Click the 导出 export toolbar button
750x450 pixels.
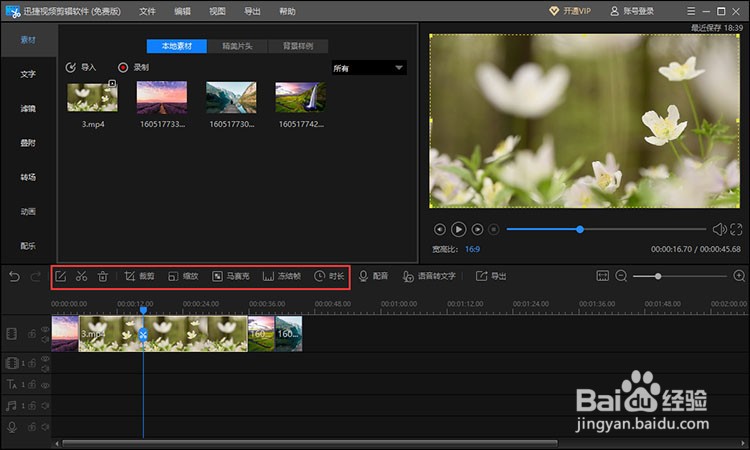click(491, 276)
